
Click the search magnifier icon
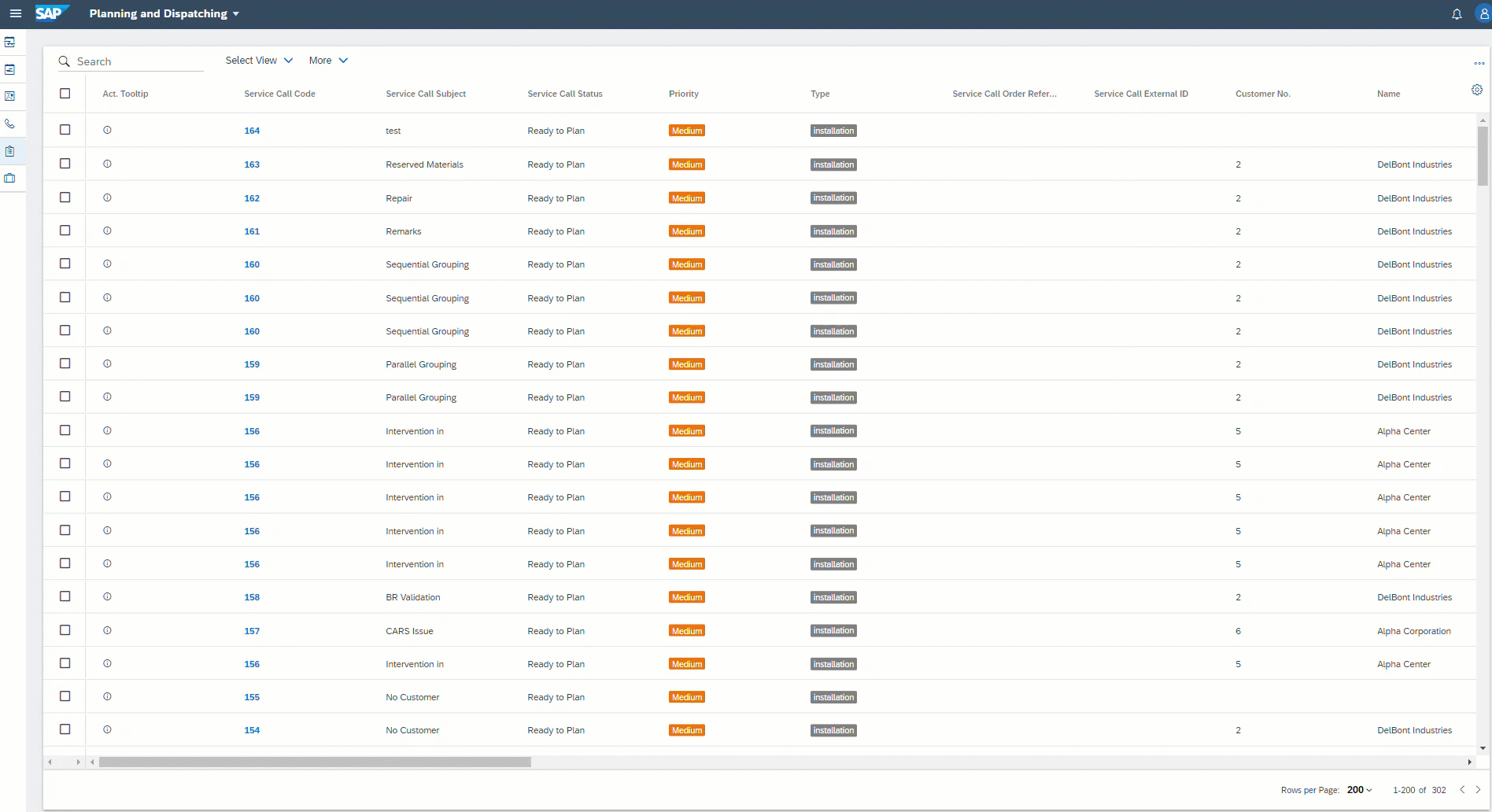click(65, 61)
